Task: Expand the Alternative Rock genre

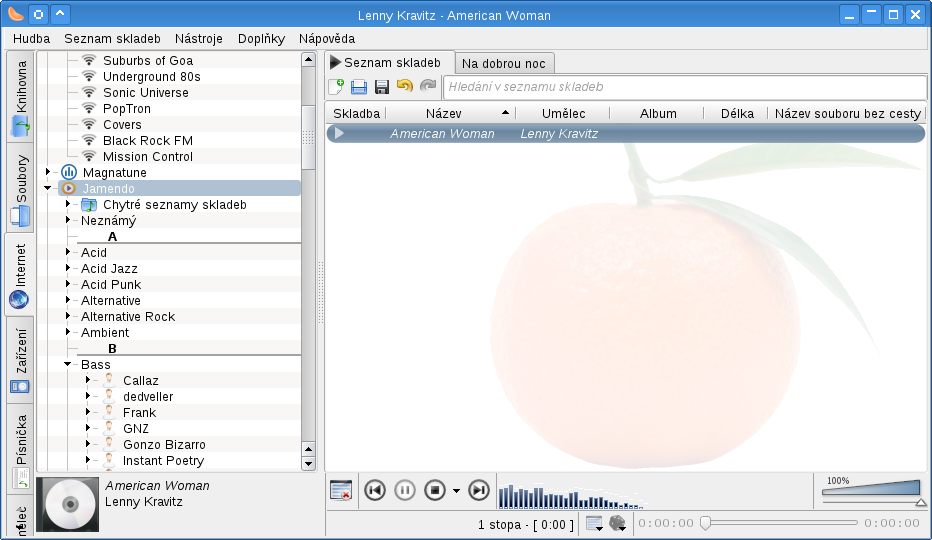Action: coord(68,316)
